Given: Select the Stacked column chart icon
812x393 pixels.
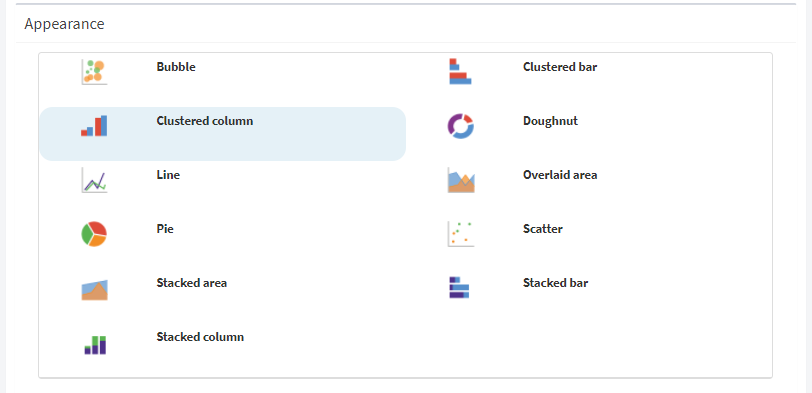Looking at the screenshot, I should click(95, 344).
